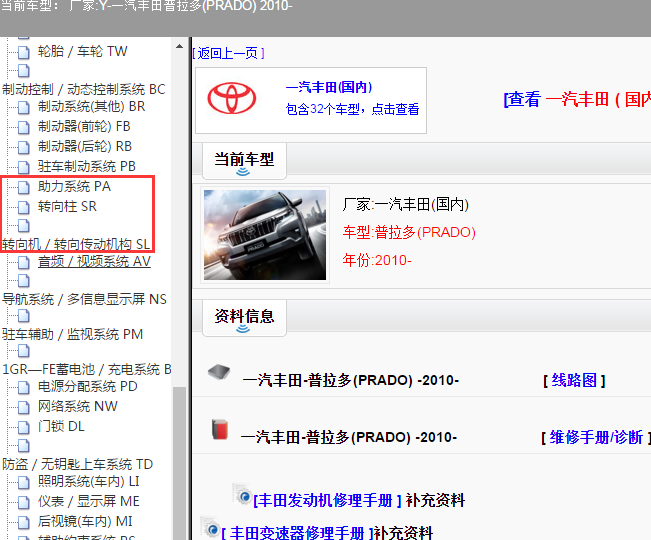Click page icon beside 轮胎 / 车轮 TW

(24, 52)
